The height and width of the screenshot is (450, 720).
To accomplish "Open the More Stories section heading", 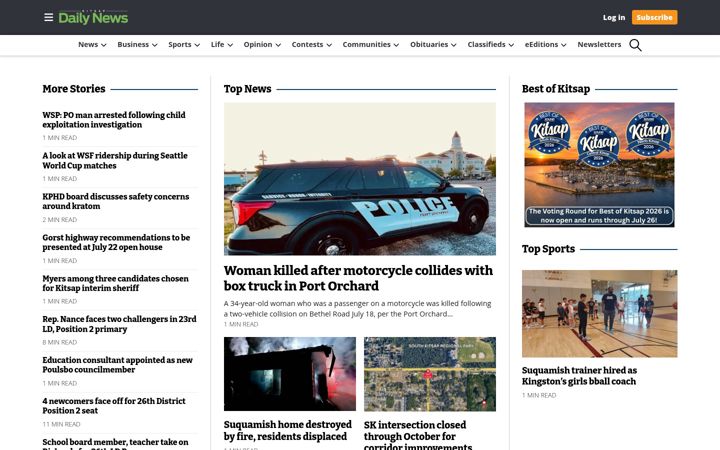I will click(74, 89).
